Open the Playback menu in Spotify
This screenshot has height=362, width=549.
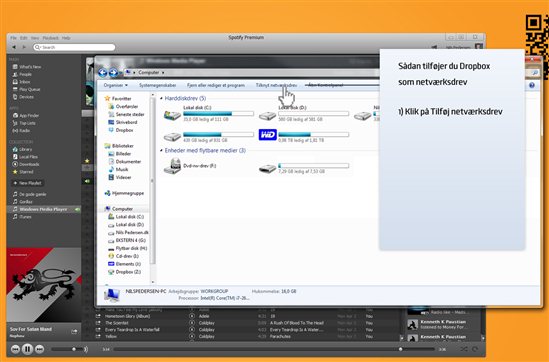pos(50,38)
